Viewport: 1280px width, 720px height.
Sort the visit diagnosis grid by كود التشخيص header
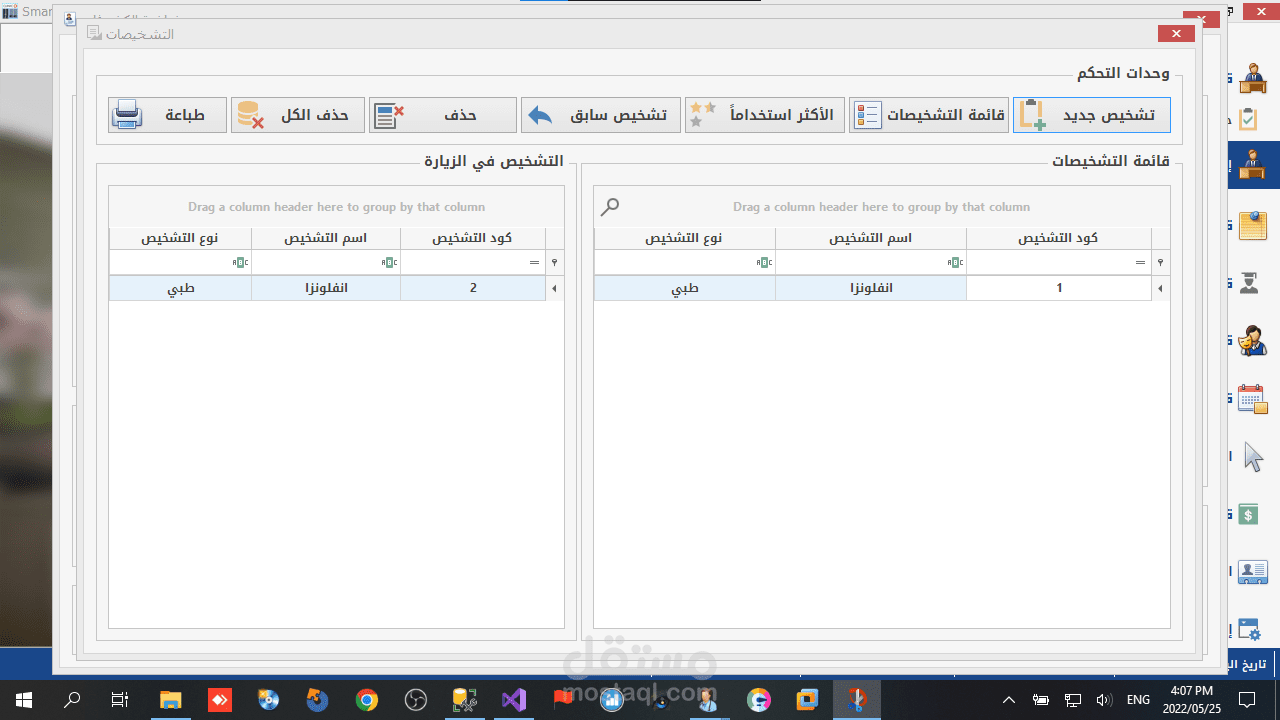click(x=473, y=238)
